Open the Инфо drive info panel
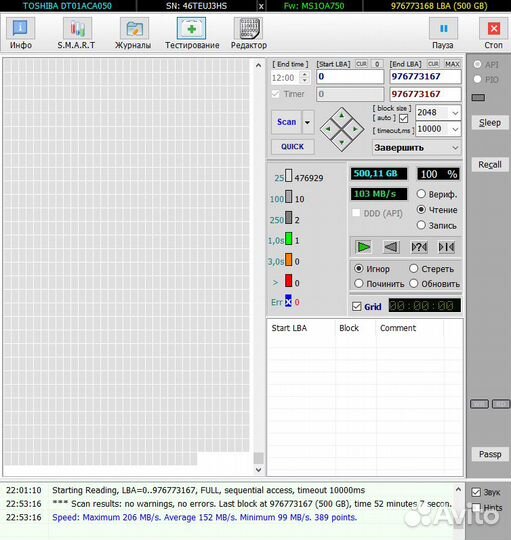The width and height of the screenshot is (511, 540). [20, 34]
